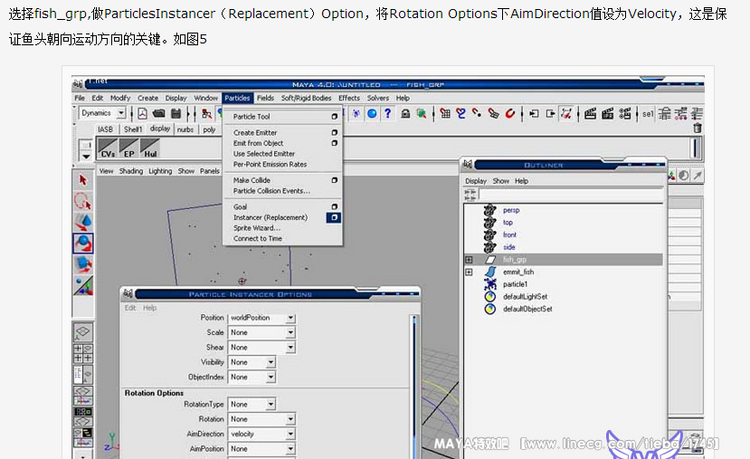Screen dimensions: 750x459
Task: Click the new scene file icon
Action: [143, 114]
